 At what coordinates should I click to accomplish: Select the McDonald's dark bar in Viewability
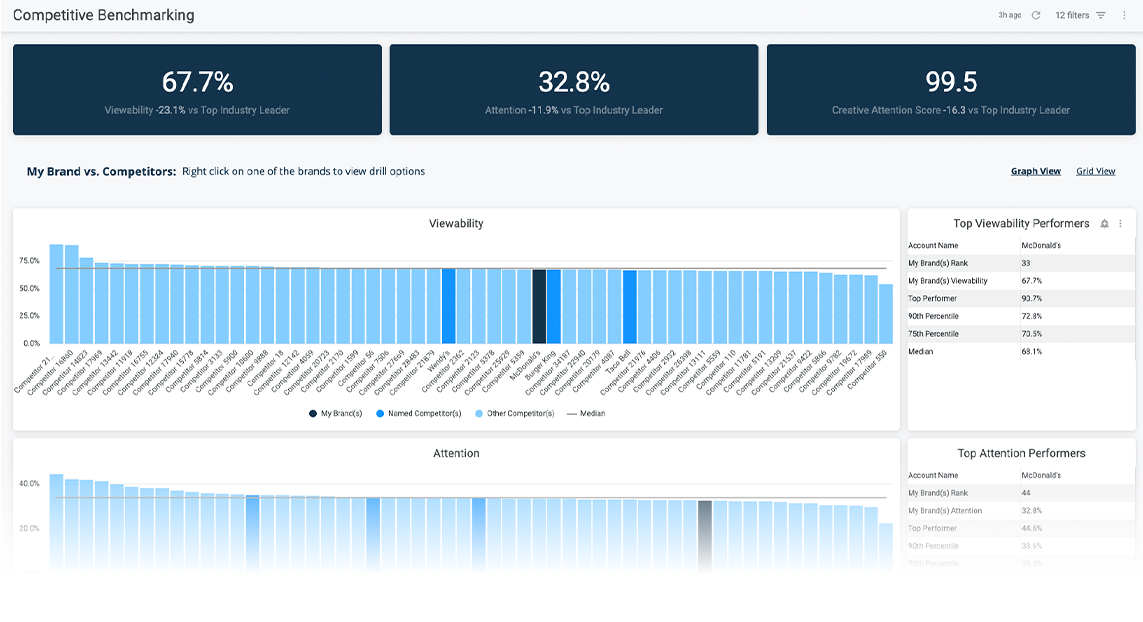pos(539,306)
